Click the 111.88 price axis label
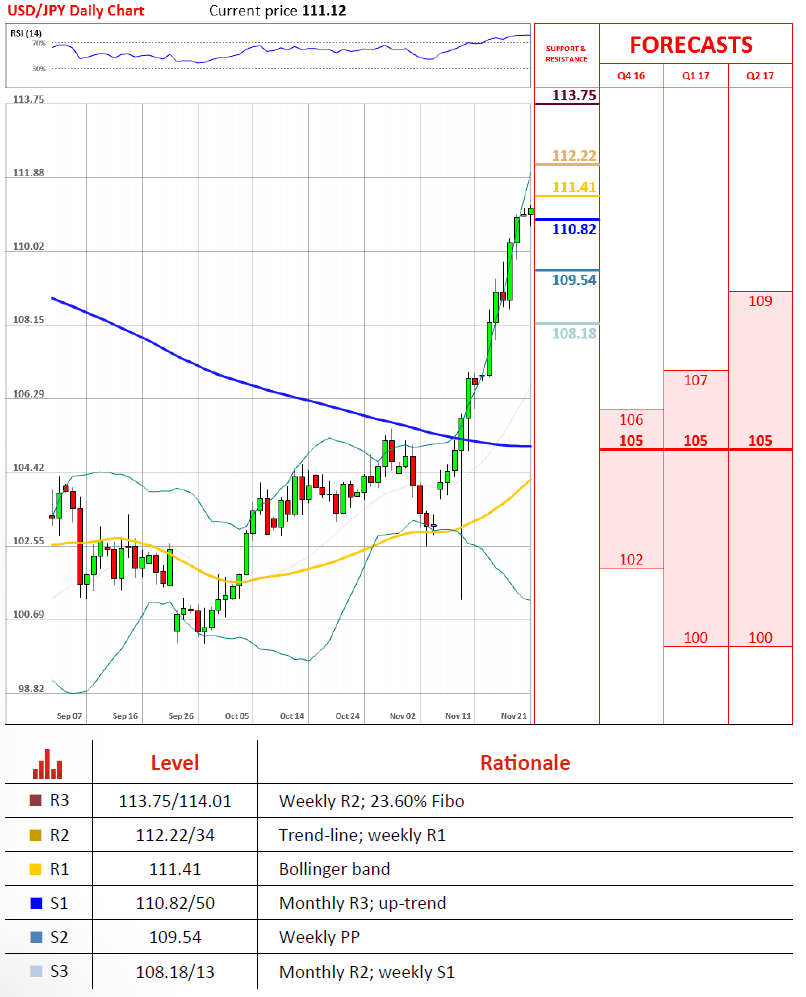806x997 pixels. 29,173
